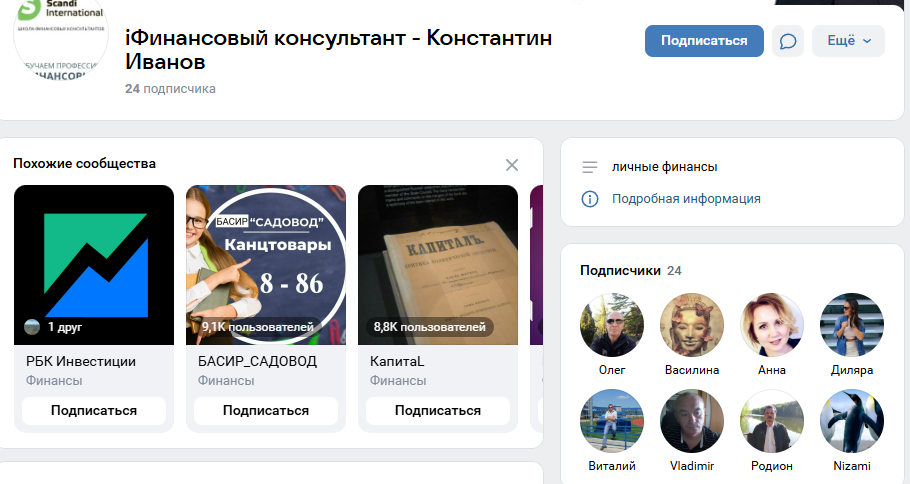Expand the Ещё dropdown menu
Viewport: 910px width, 484px height.
848,41
